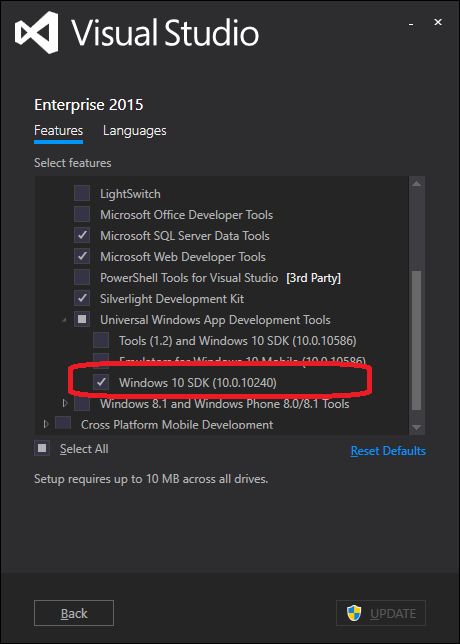This screenshot has width=460, height=644.
Task: Toggle the Select All checkbox
Action: (42, 448)
